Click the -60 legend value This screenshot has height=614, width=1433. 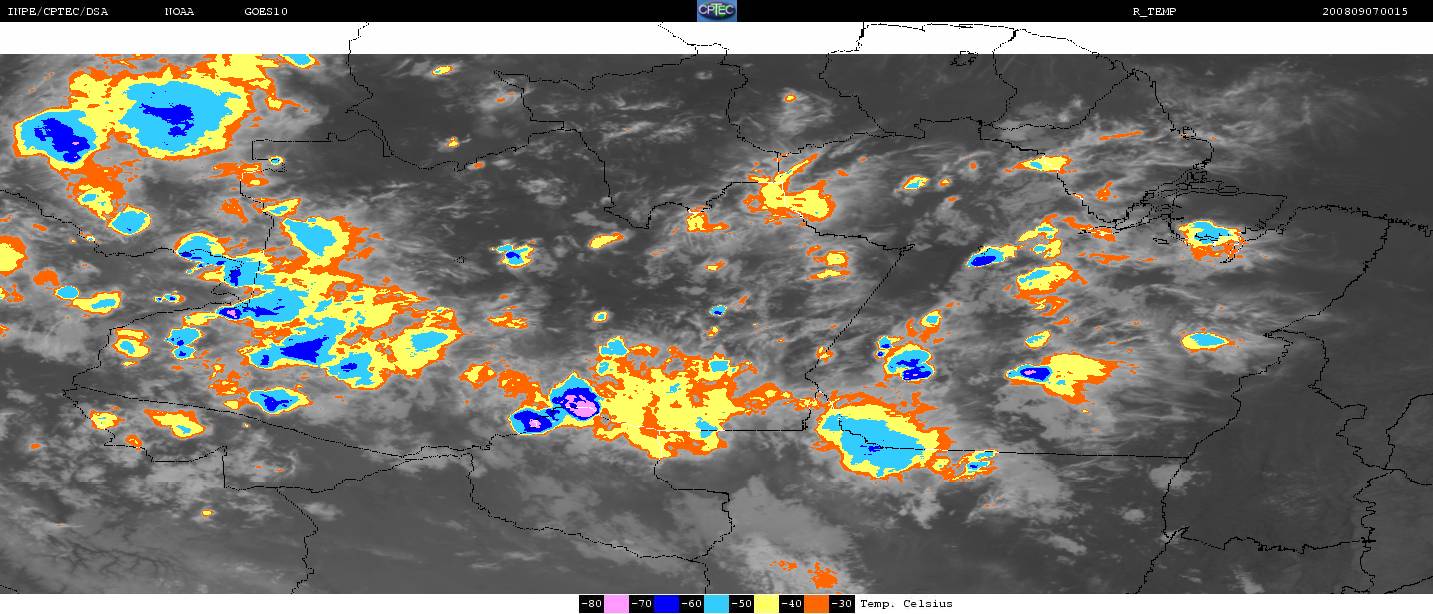pyautogui.click(x=691, y=604)
